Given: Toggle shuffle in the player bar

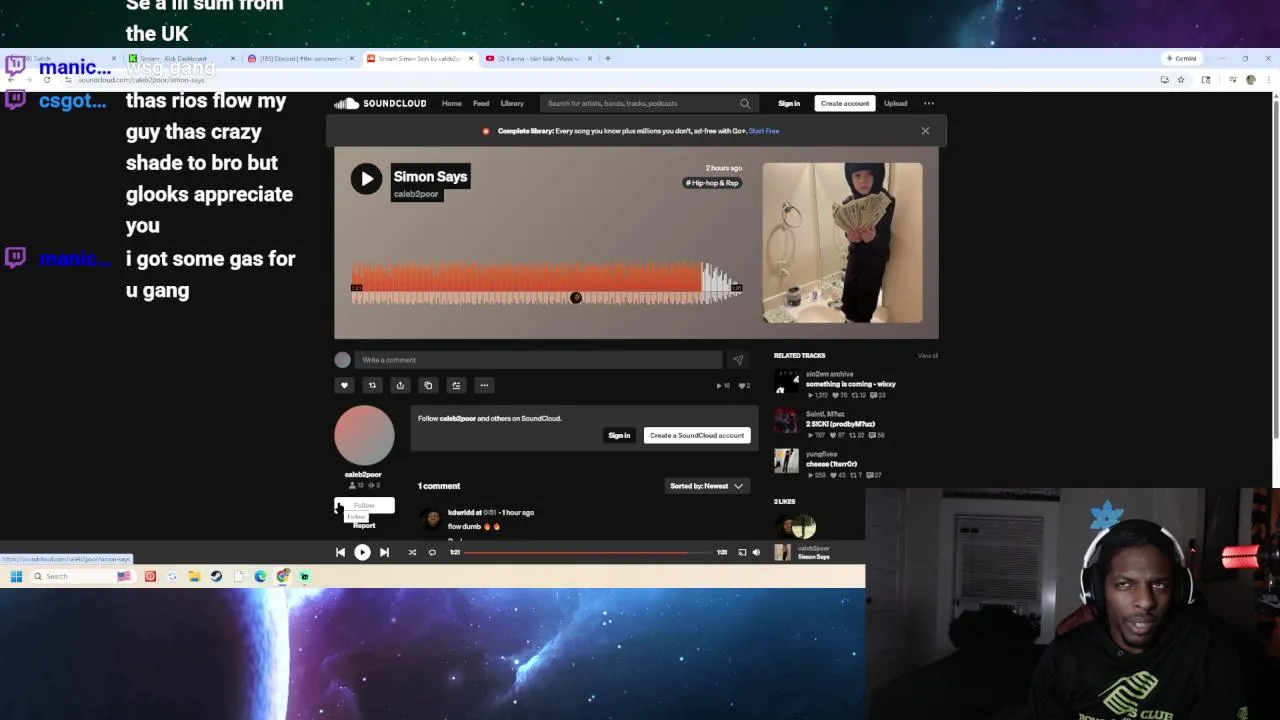Looking at the screenshot, I should (x=412, y=552).
